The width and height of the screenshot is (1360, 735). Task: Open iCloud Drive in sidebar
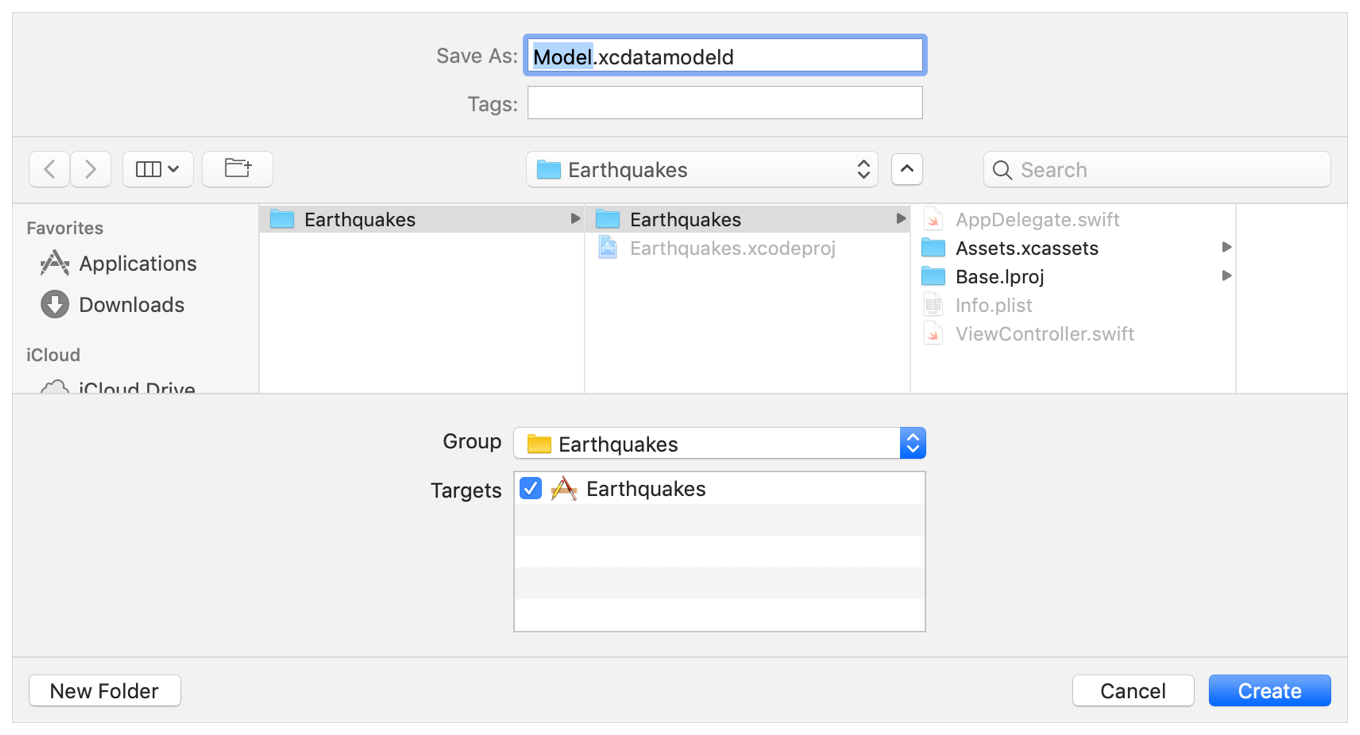pyautogui.click(x=136, y=388)
